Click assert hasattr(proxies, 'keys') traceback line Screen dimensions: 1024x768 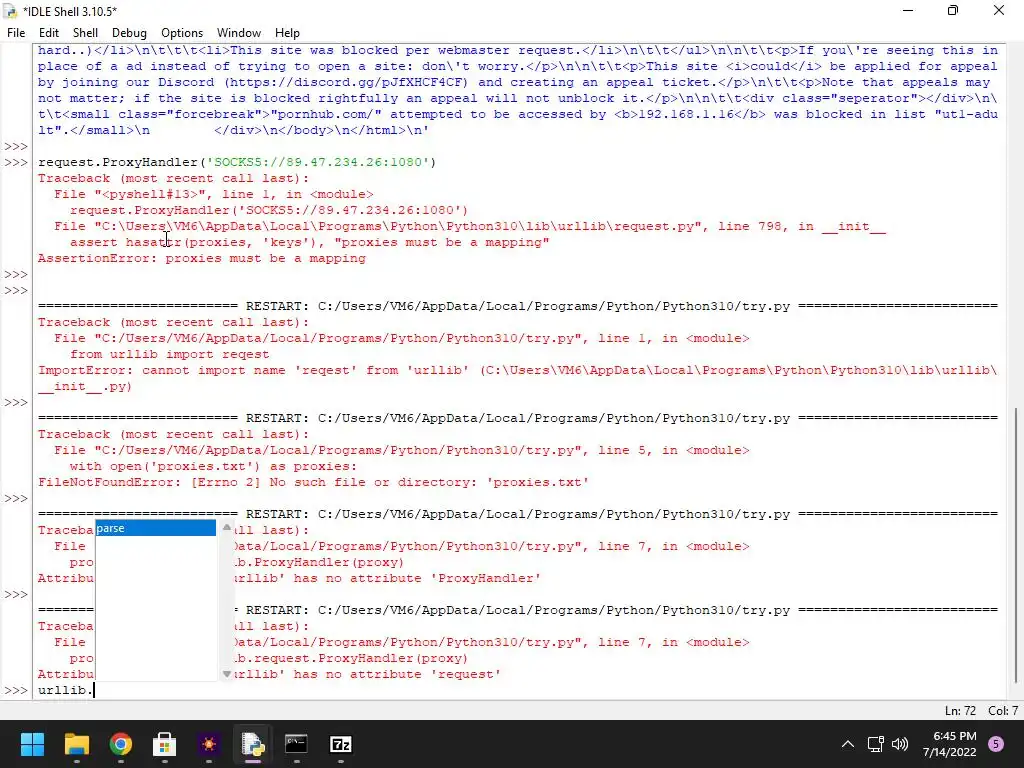[310, 242]
